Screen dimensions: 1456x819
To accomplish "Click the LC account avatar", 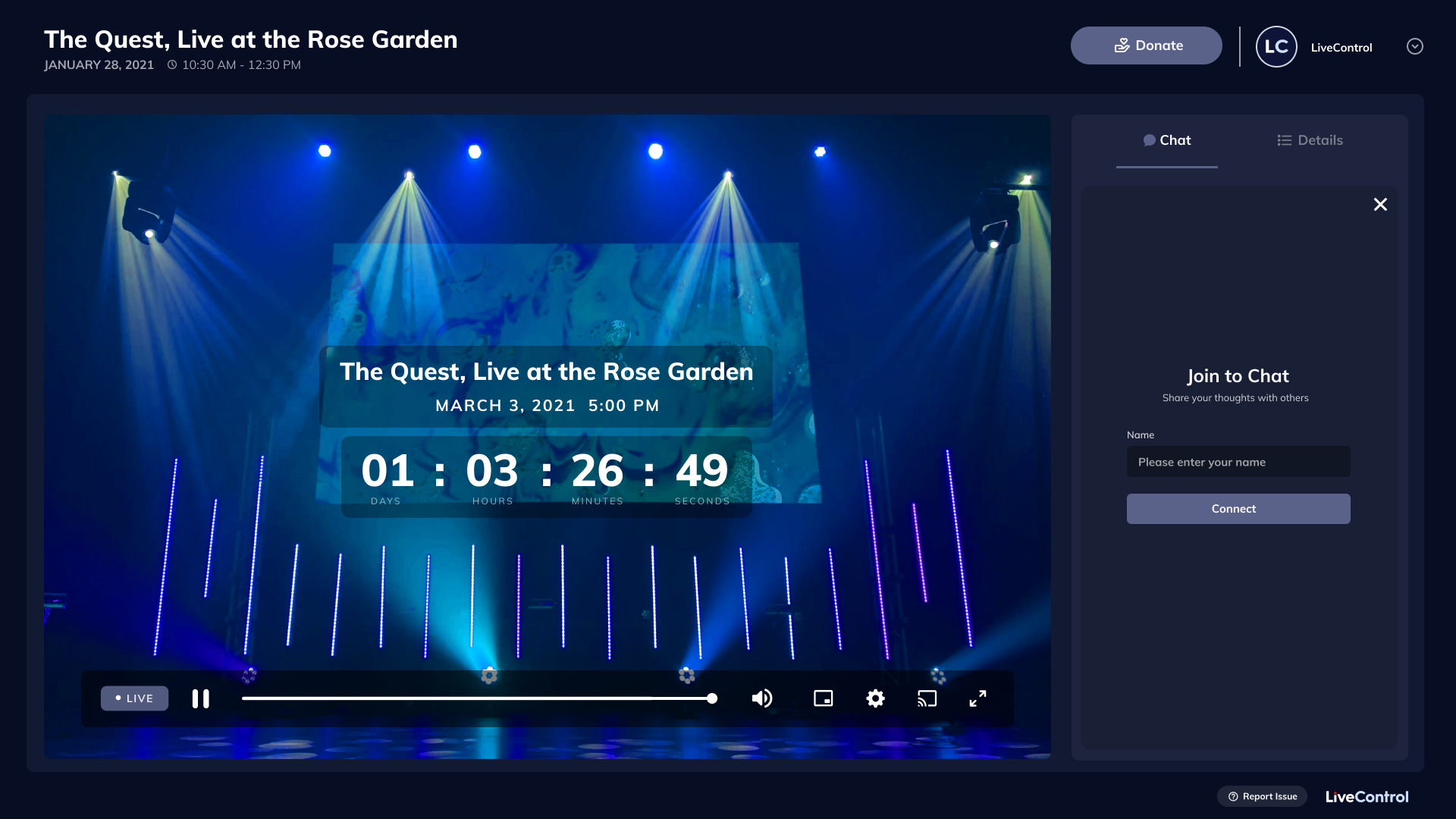I will [1276, 46].
